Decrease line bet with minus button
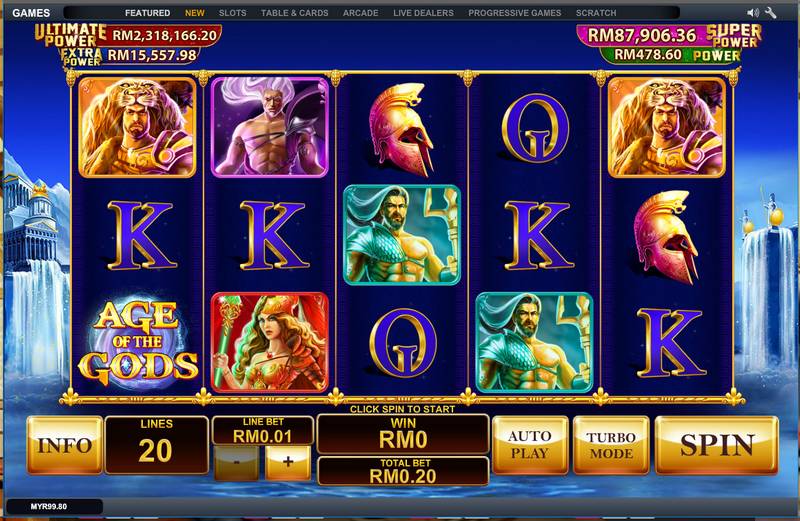The height and width of the screenshot is (521, 800). pyautogui.click(x=236, y=463)
